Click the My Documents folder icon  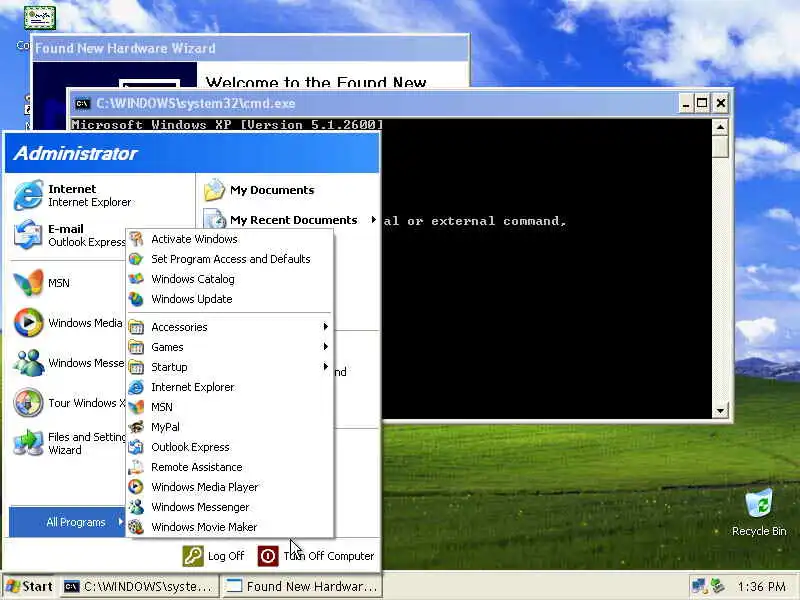[214, 190]
